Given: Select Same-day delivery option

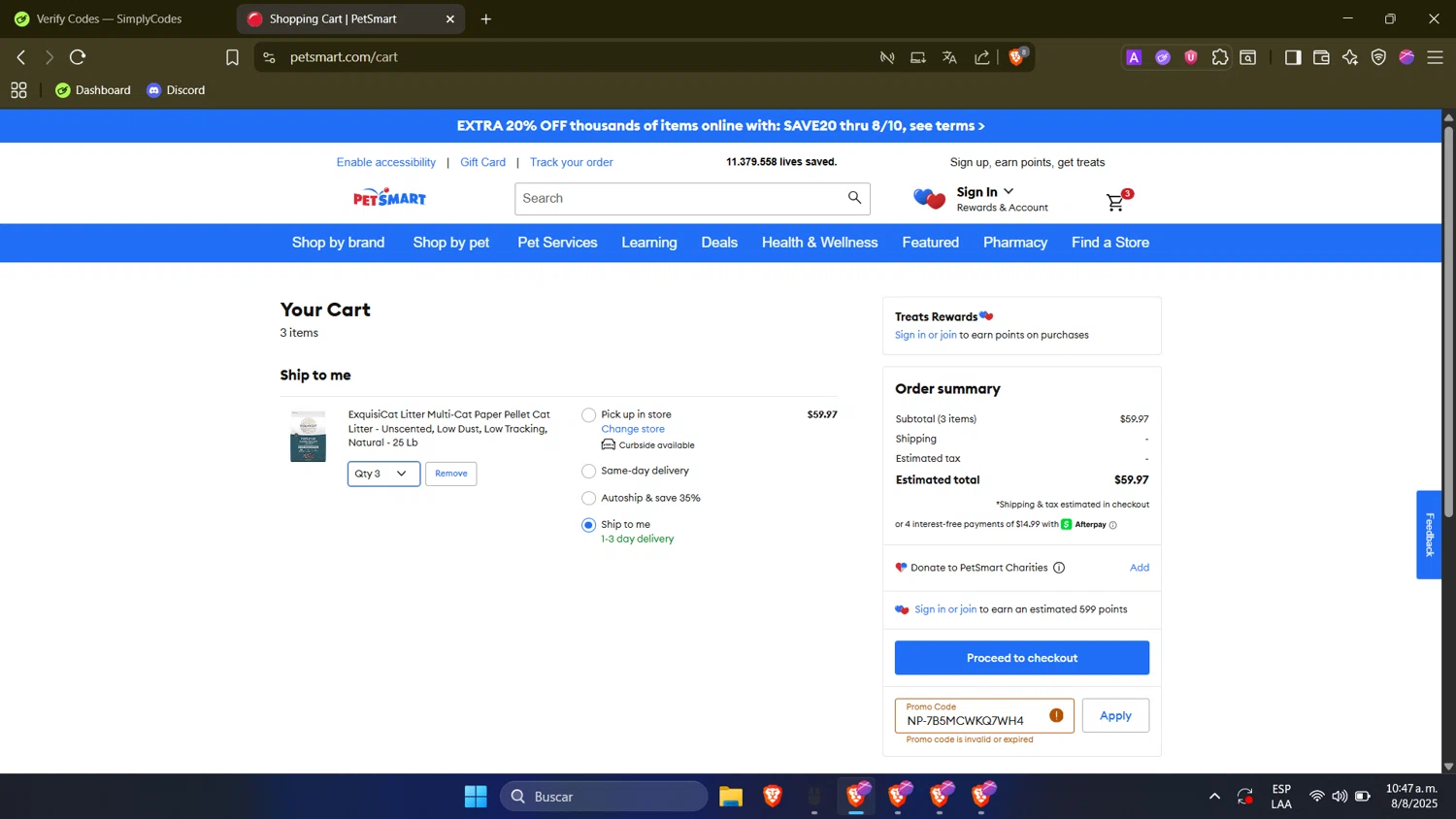Looking at the screenshot, I should pos(588,472).
